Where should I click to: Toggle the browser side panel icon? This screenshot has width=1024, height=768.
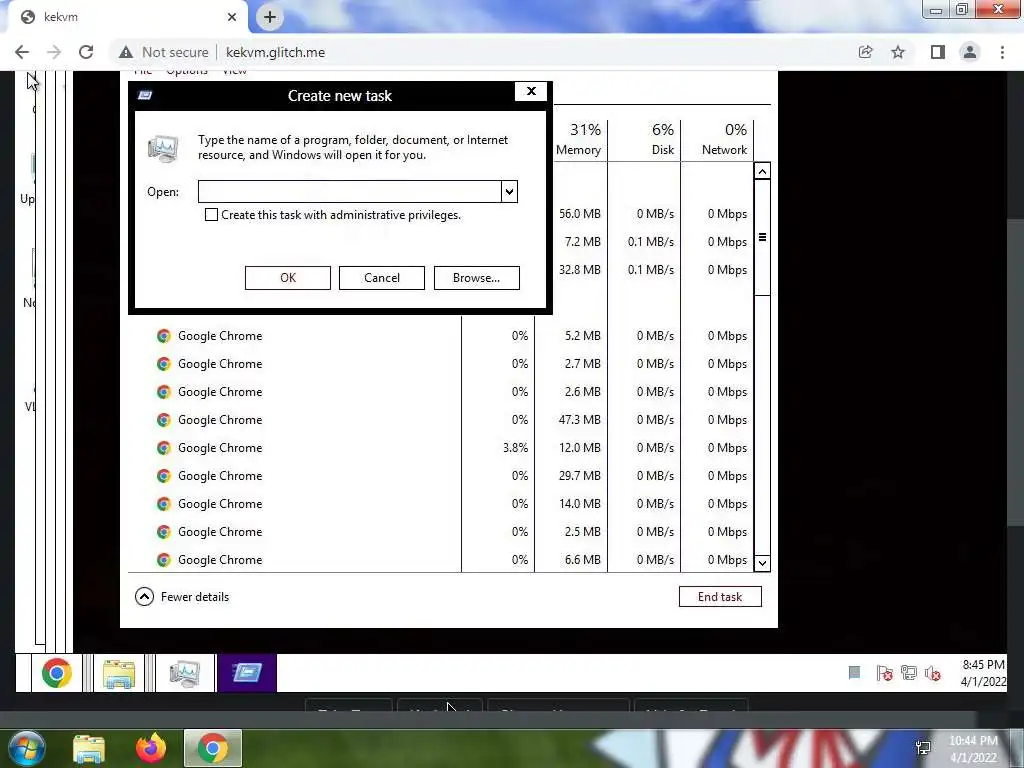pos(938,52)
